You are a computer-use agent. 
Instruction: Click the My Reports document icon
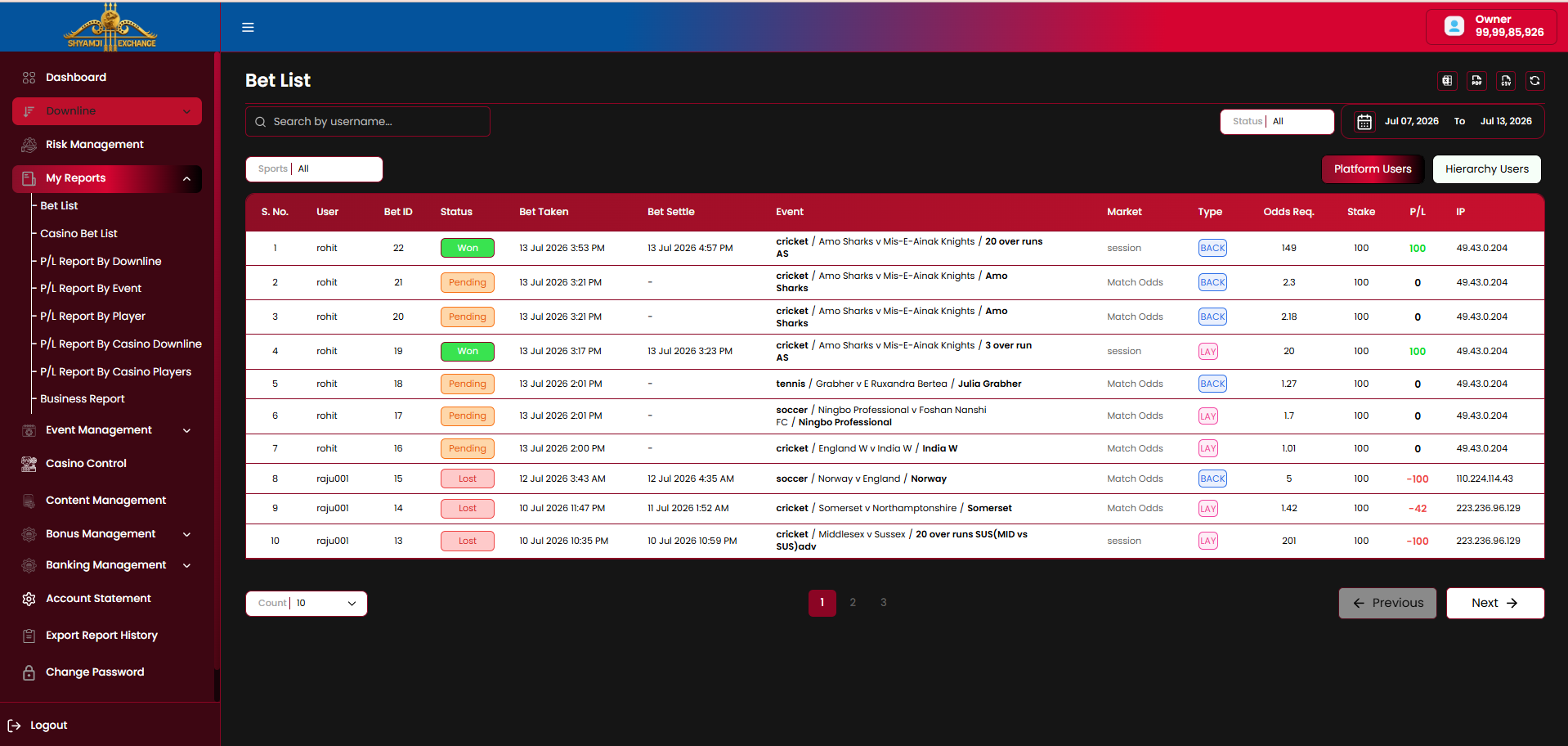(x=29, y=178)
